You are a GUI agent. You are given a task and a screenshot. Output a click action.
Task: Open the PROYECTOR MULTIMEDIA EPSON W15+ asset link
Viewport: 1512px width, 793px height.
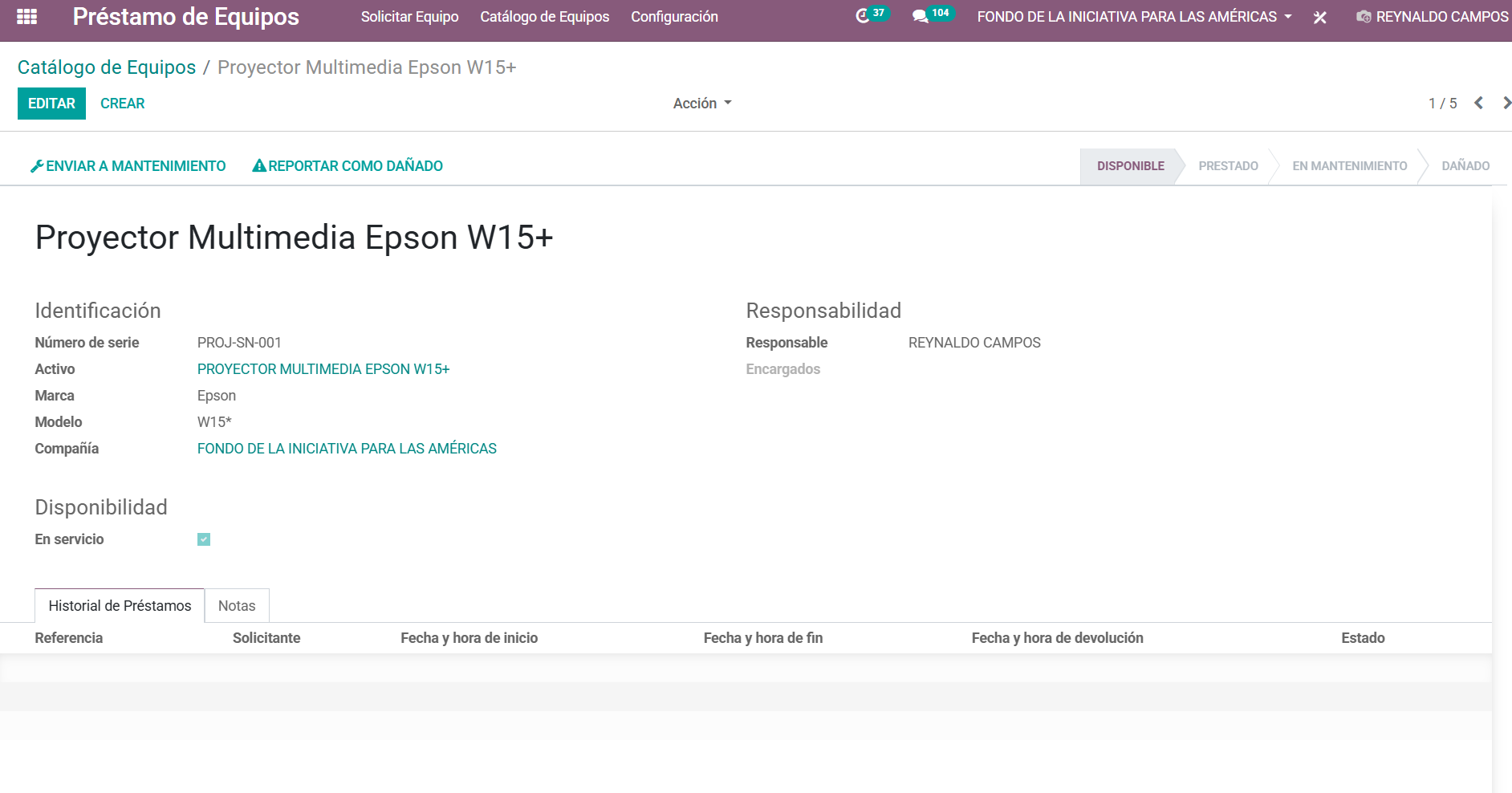pos(323,369)
